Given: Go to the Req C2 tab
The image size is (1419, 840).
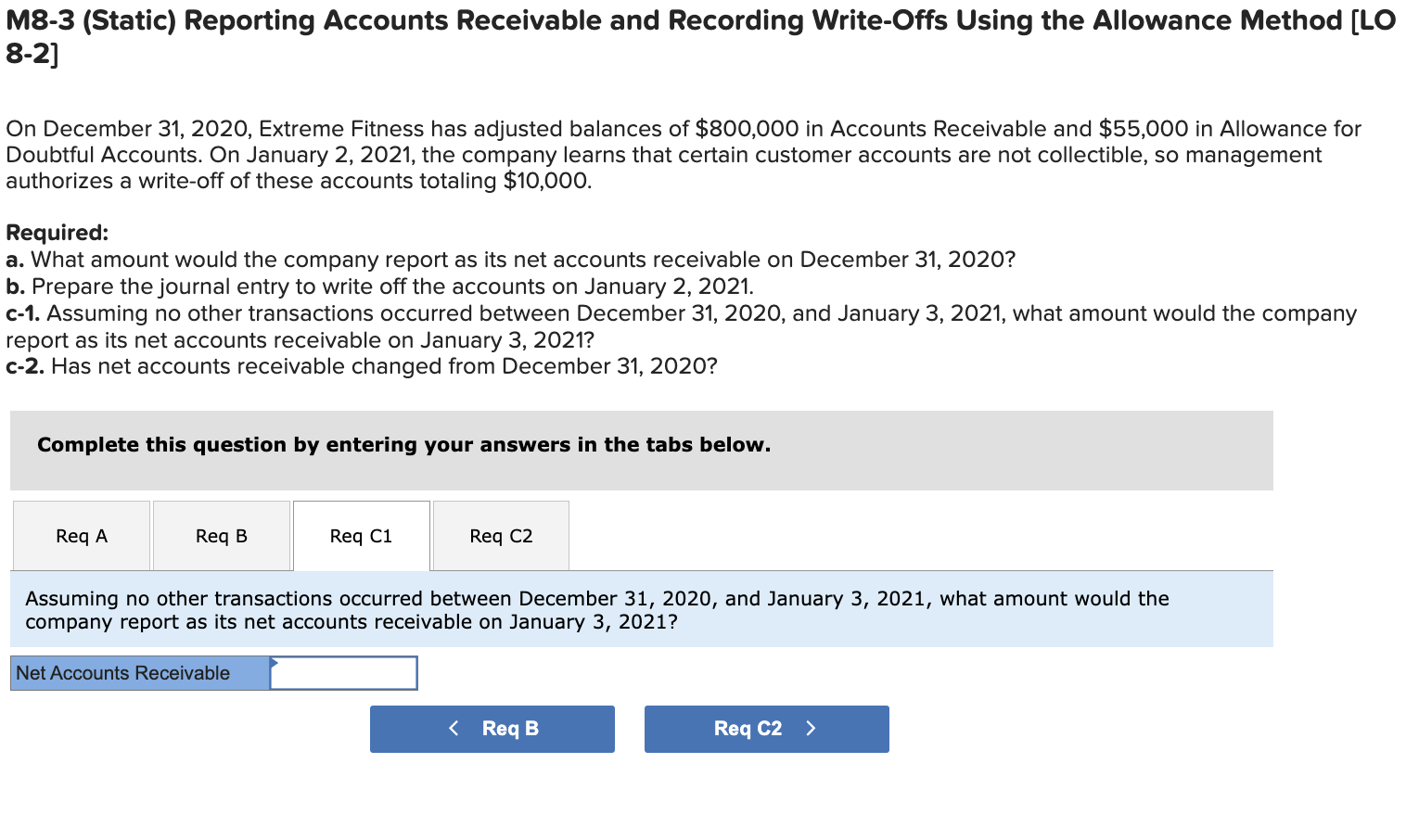Looking at the screenshot, I should (x=501, y=536).
